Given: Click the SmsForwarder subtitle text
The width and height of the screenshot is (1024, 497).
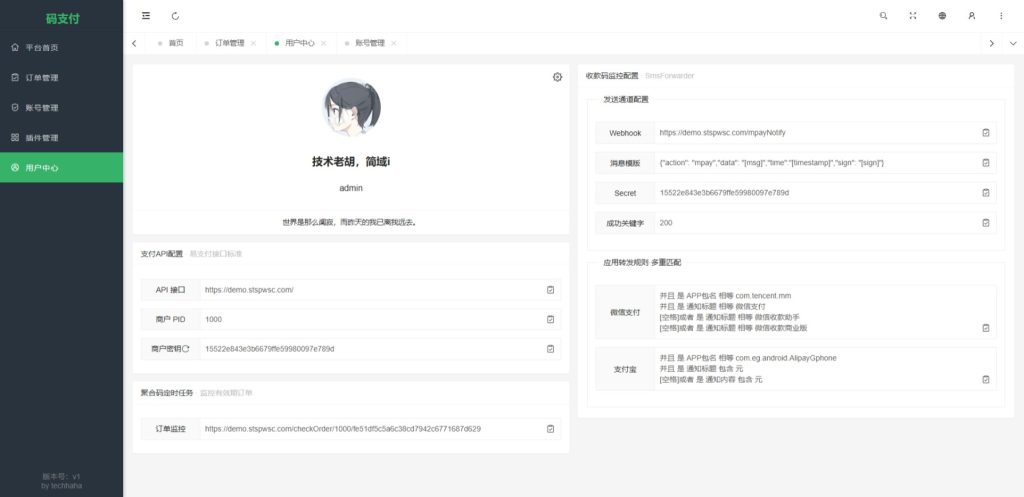Looking at the screenshot, I should click(x=669, y=76).
